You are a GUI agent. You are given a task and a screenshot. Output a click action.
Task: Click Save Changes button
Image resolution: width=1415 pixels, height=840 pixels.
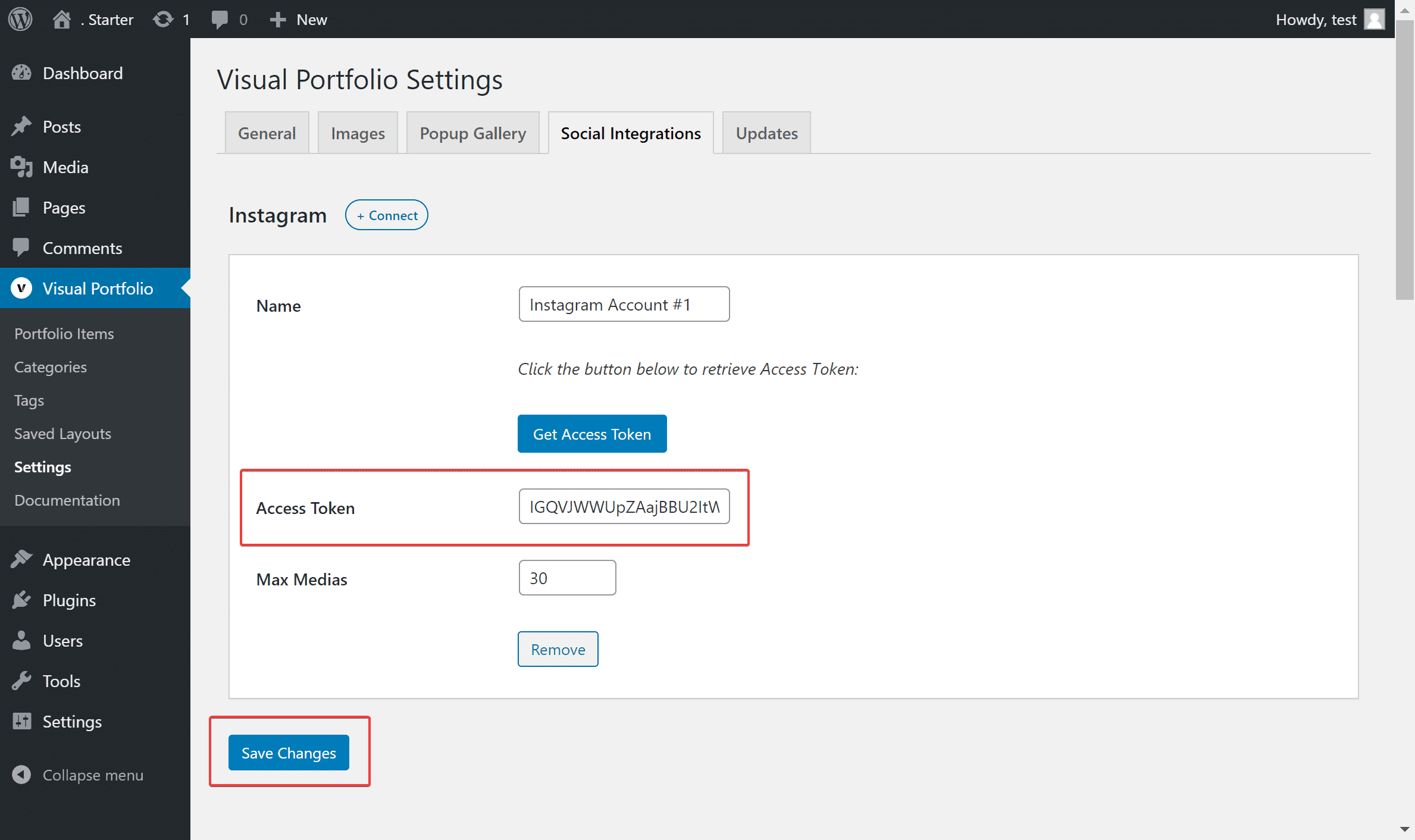pyautogui.click(x=289, y=753)
